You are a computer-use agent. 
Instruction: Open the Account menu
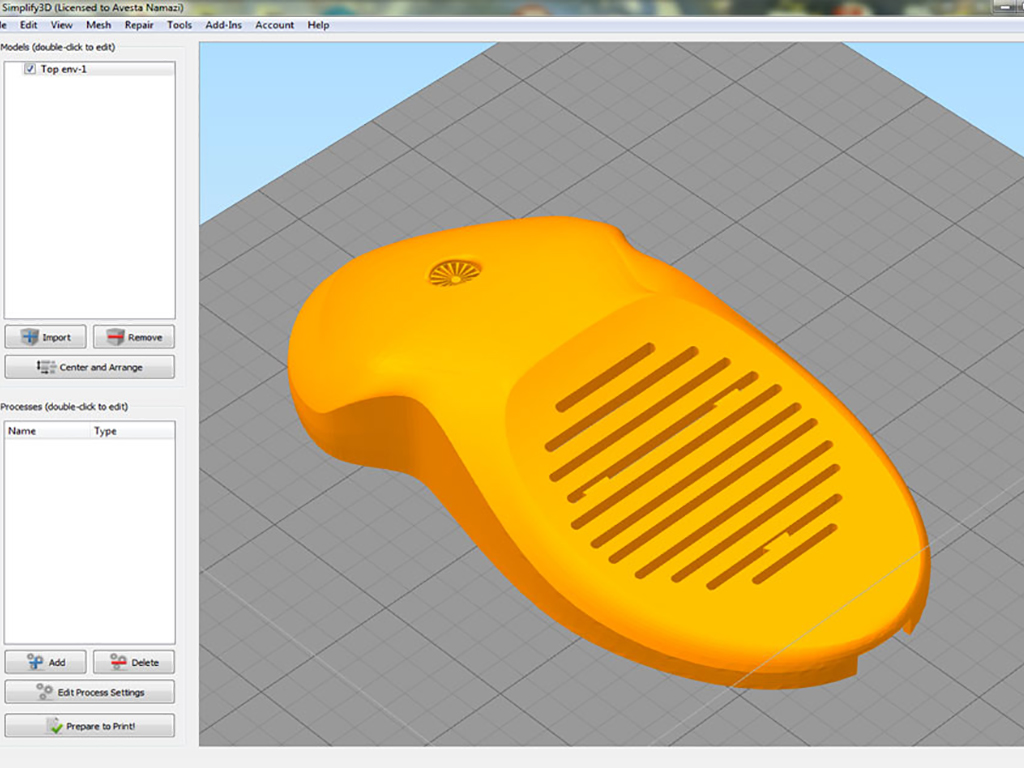point(274,25)
